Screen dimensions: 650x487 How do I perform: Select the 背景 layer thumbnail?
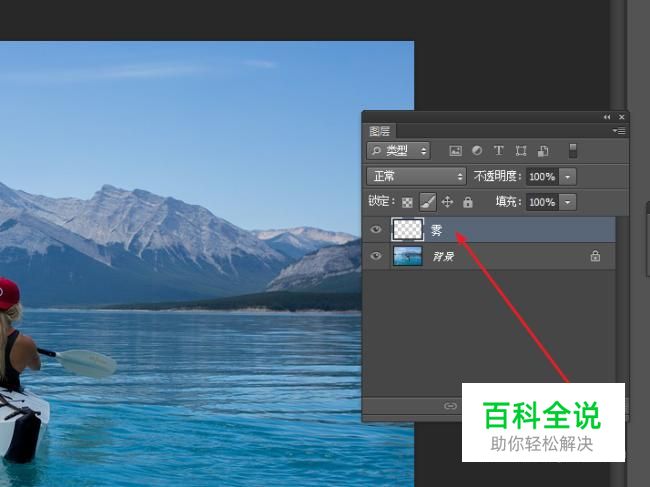[407, 256]
